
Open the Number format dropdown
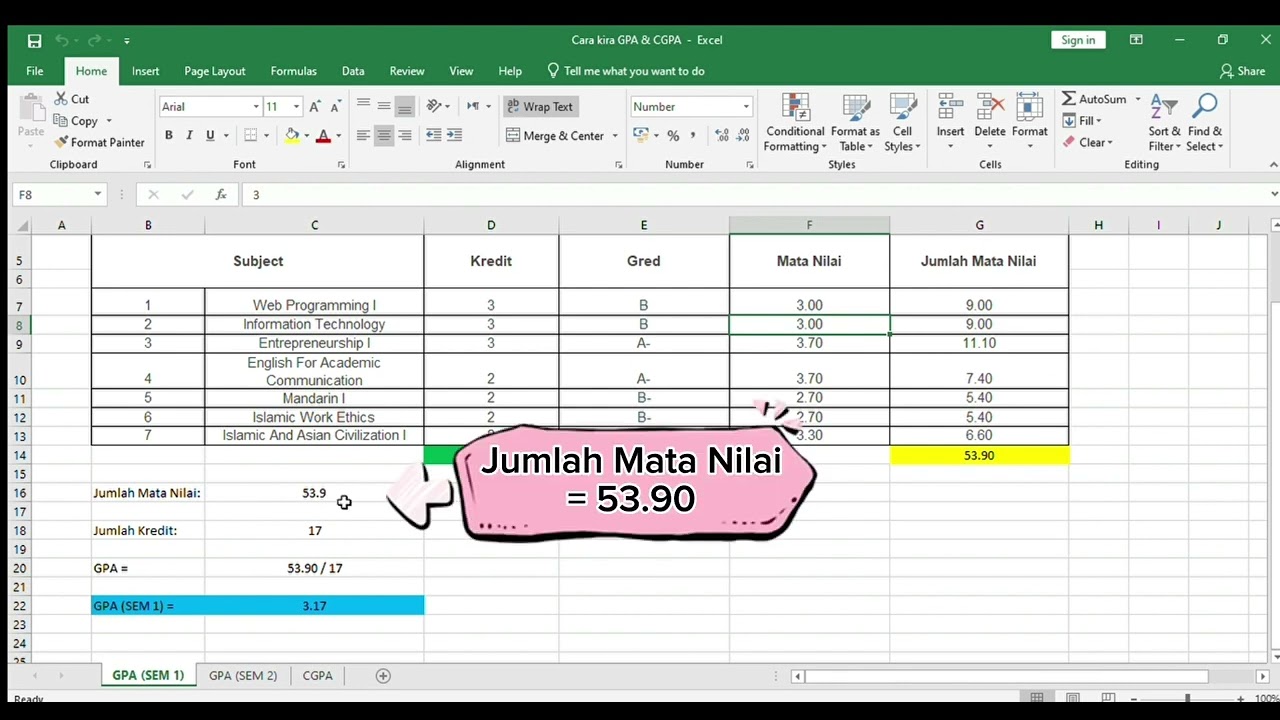click(745, 107)
